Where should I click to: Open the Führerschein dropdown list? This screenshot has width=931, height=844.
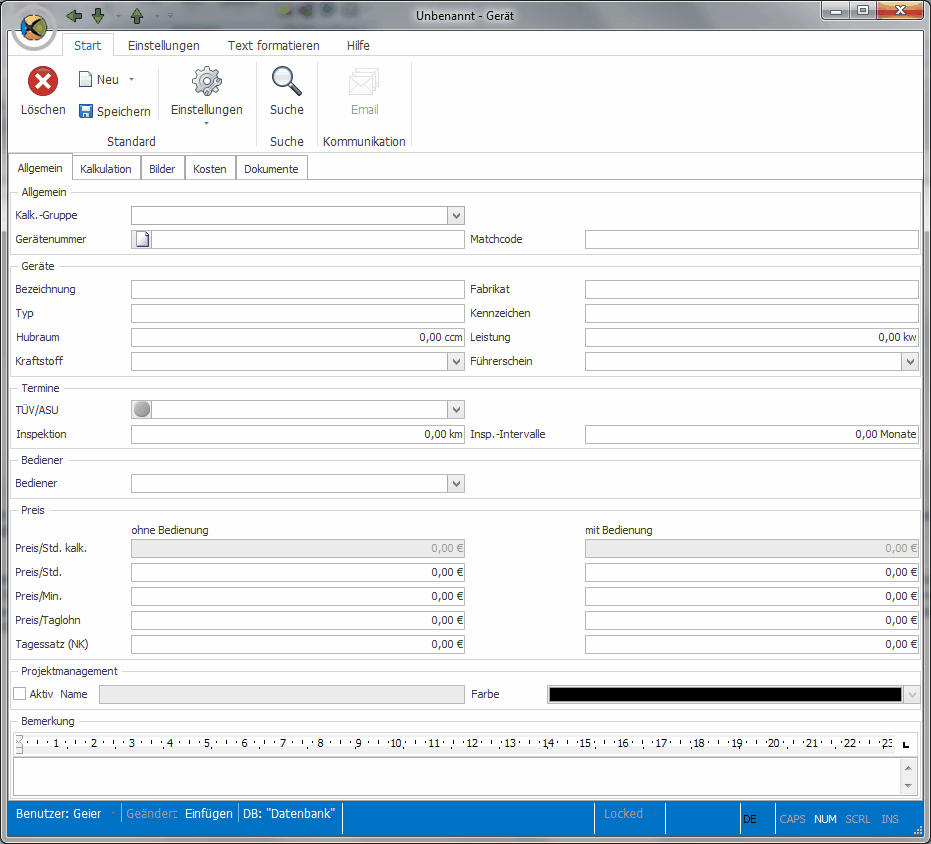[x=910, y=361]
